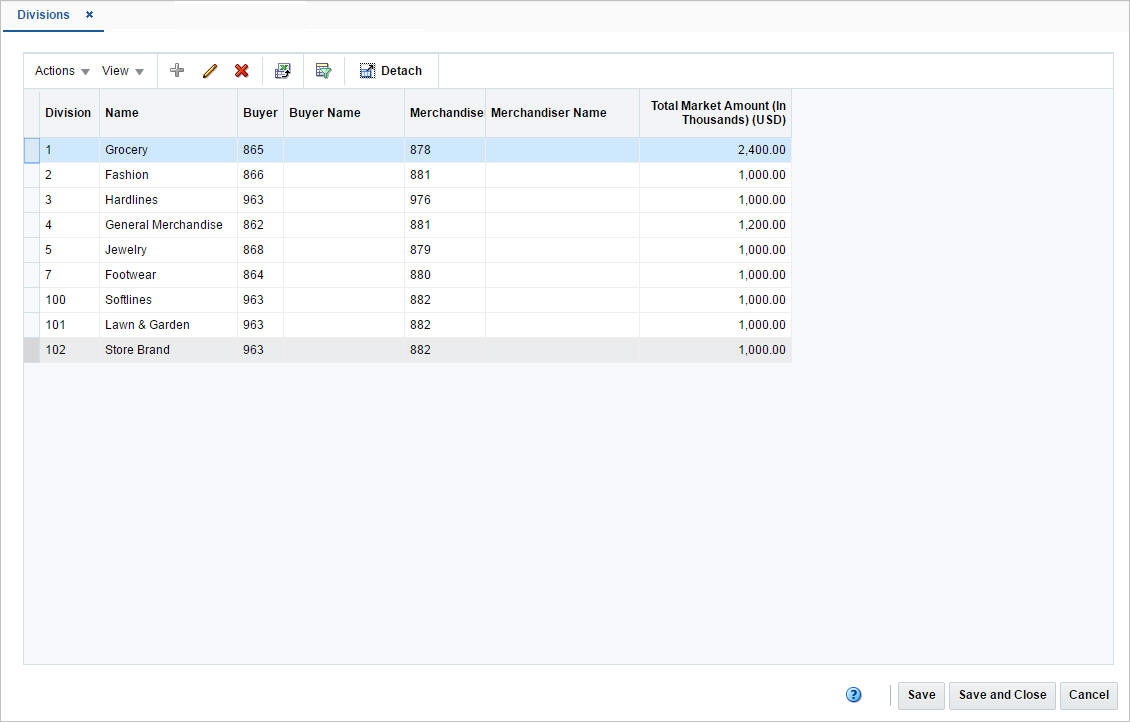Click buyer value 866
Viewport: 1130px width, 722px height.
260,175
